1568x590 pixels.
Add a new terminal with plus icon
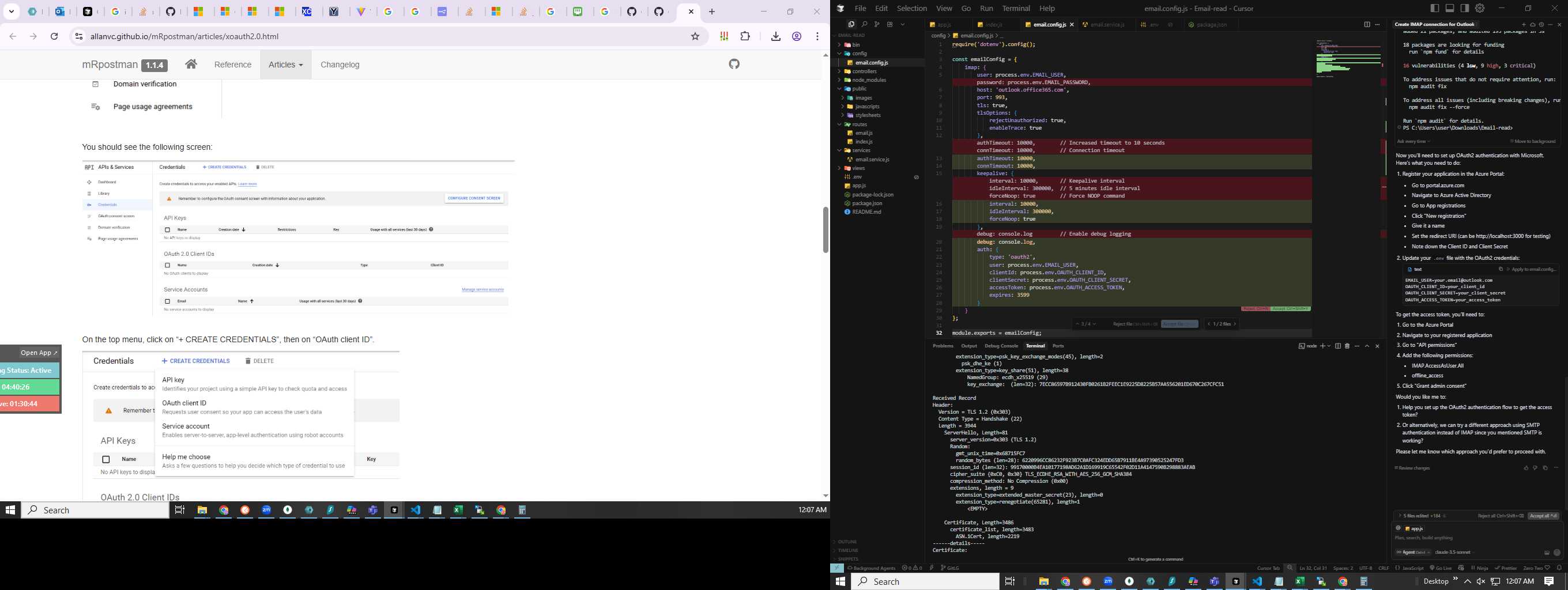(x=1322, y=346)
